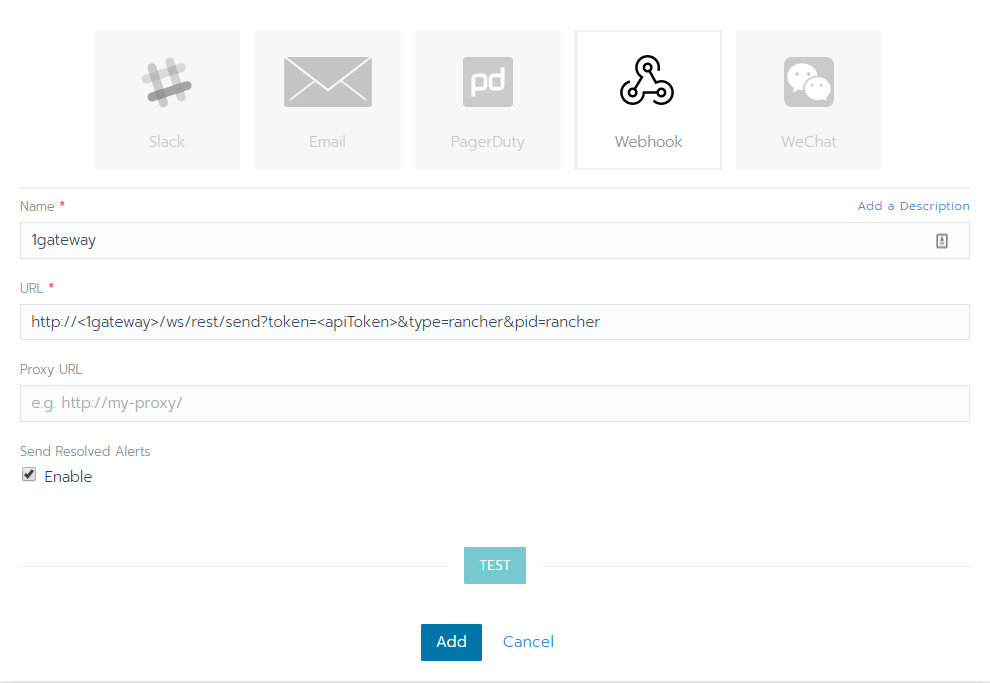Click the WeChat chat bubbles icon
This screenshot has height=683, width=990.
[x=808, y=82]
